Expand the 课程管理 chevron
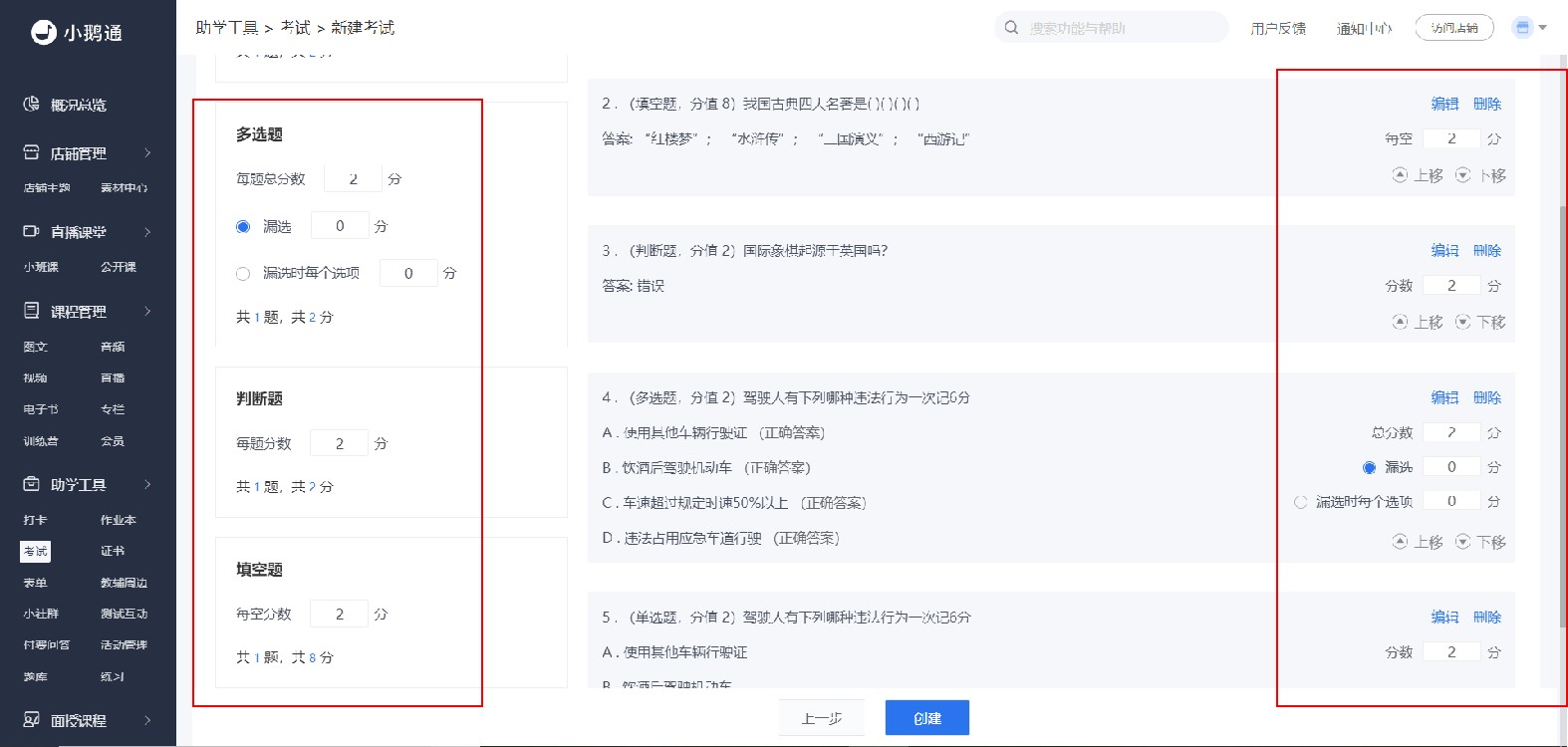This screenshot has width=1568, height=747. [147, 311]
